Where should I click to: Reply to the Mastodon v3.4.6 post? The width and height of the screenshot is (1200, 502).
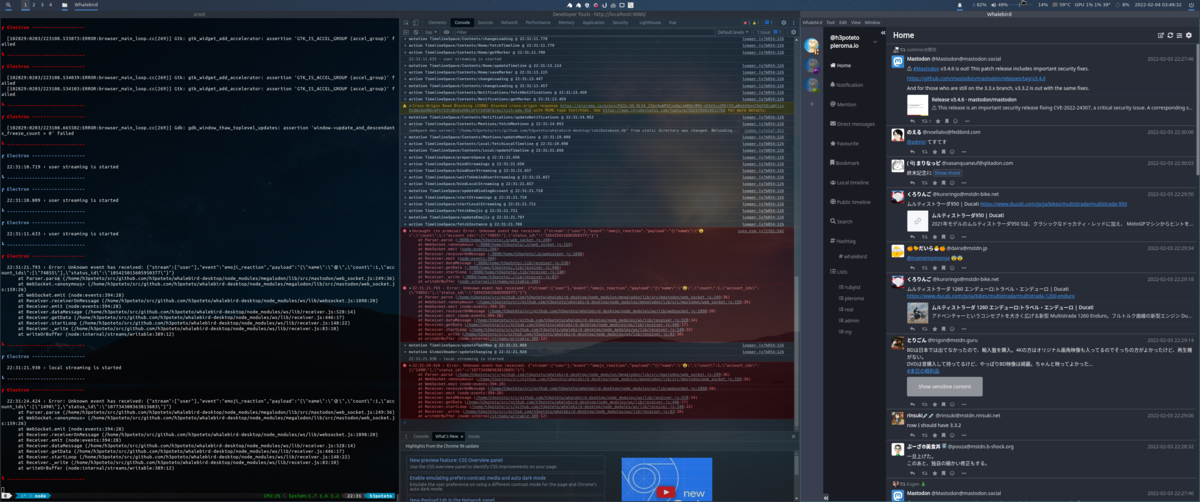point(913,121)
